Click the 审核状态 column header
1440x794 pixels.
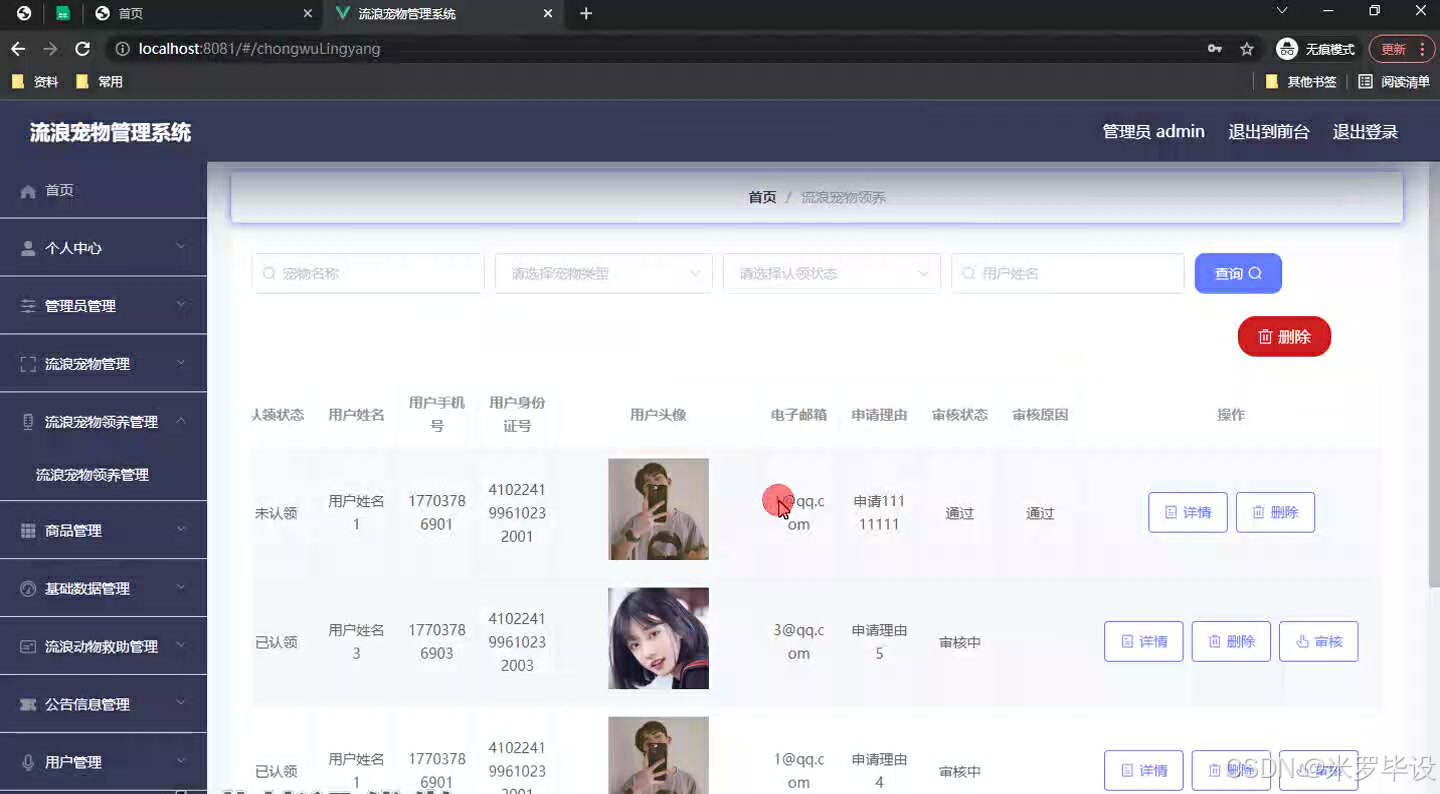pyautogui.click(x=960, y=415)
